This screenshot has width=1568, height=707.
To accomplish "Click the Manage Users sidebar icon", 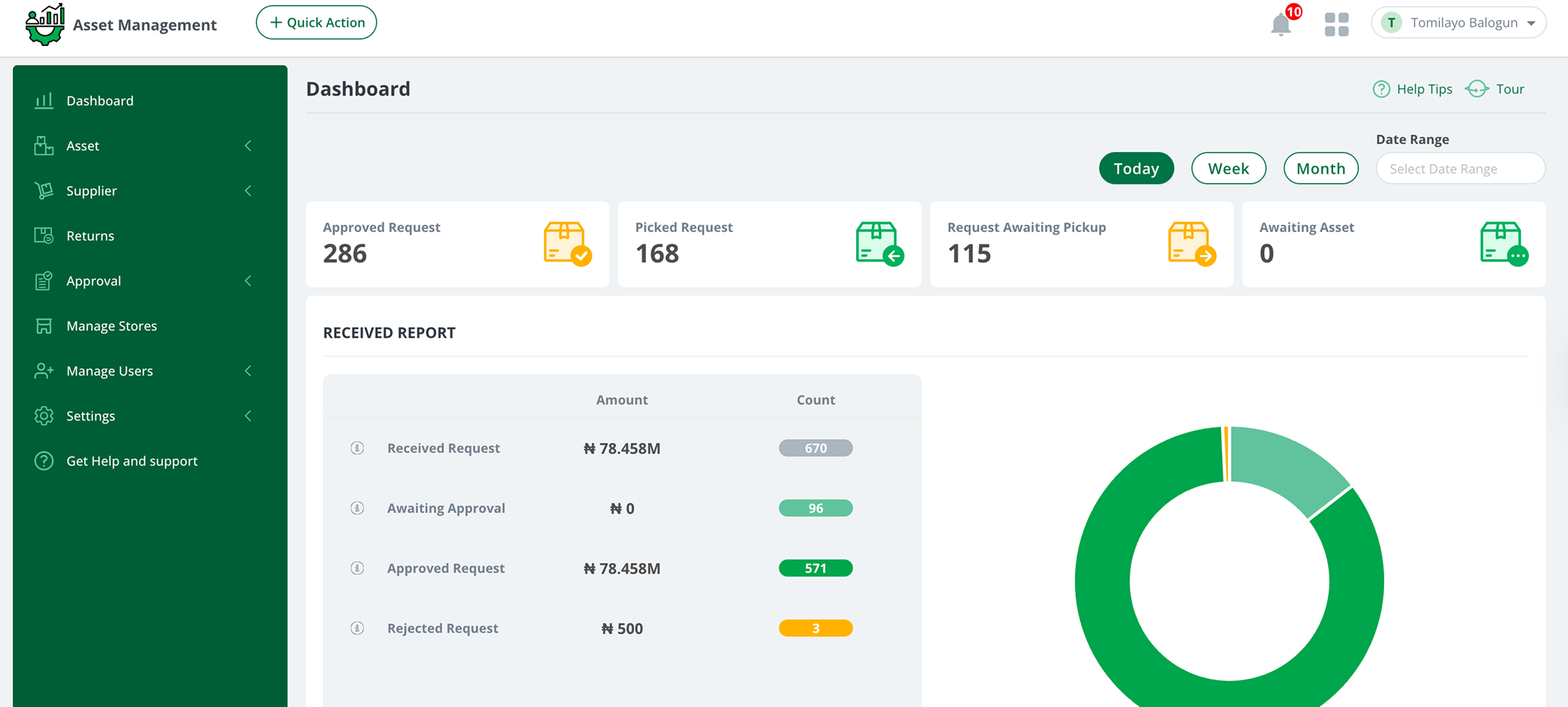I will point(43,370).
